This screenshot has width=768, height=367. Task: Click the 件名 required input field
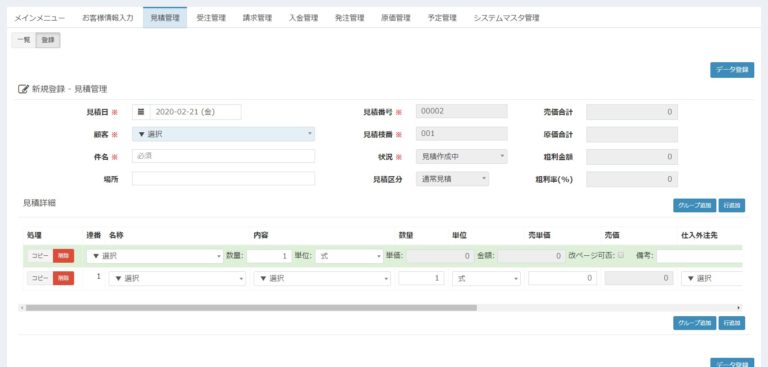[223, 156]
